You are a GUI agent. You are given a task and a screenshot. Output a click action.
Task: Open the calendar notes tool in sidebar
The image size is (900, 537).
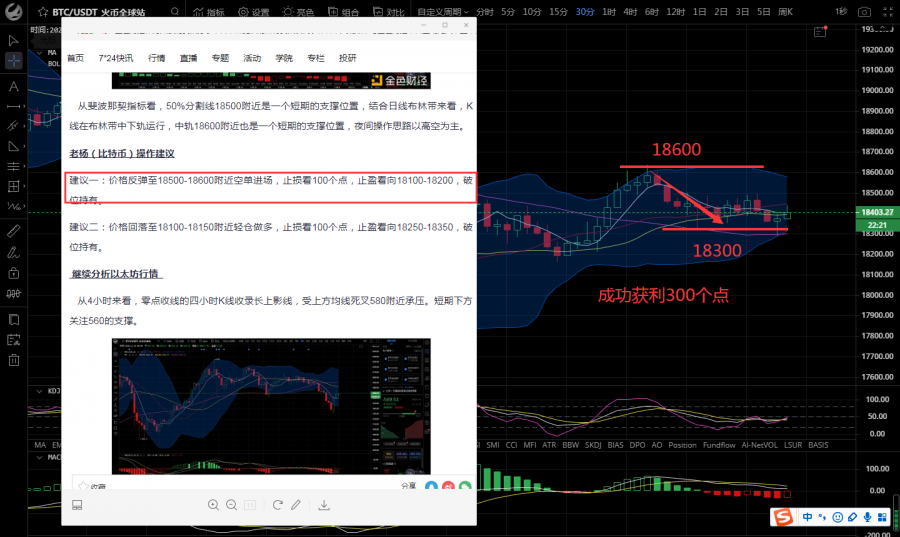(13, 340)
